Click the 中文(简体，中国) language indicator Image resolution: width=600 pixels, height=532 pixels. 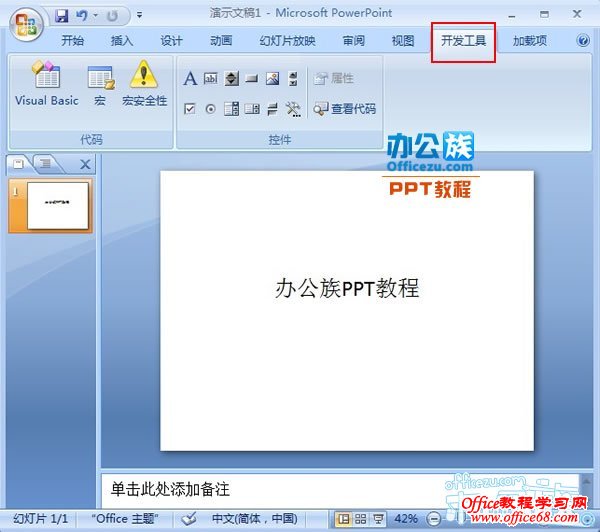[x=254, y=519]
